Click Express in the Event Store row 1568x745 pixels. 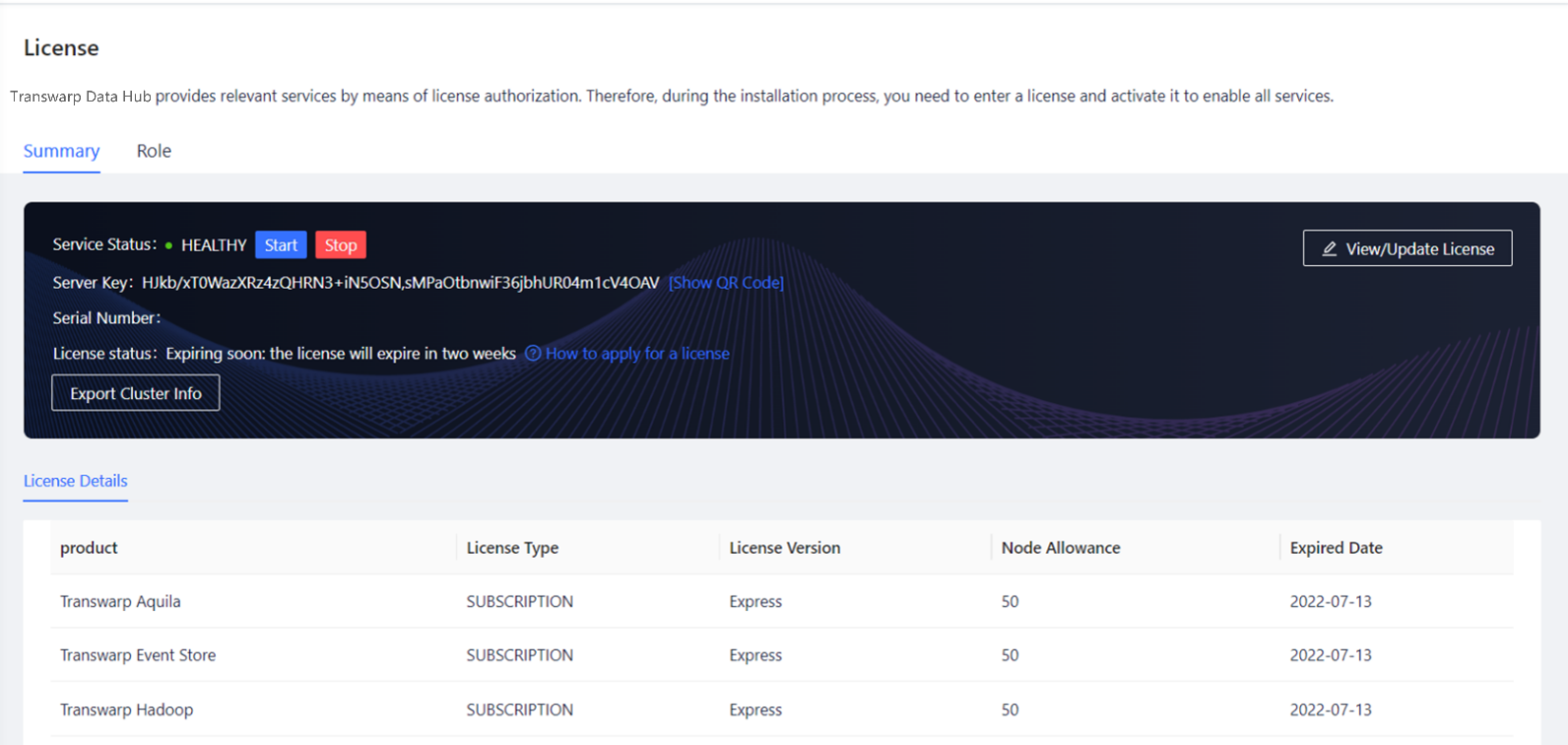coord(756,655)
